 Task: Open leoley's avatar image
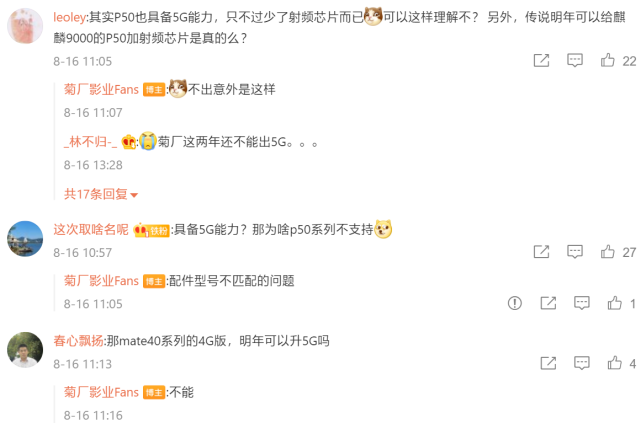(x=25, y=26)
